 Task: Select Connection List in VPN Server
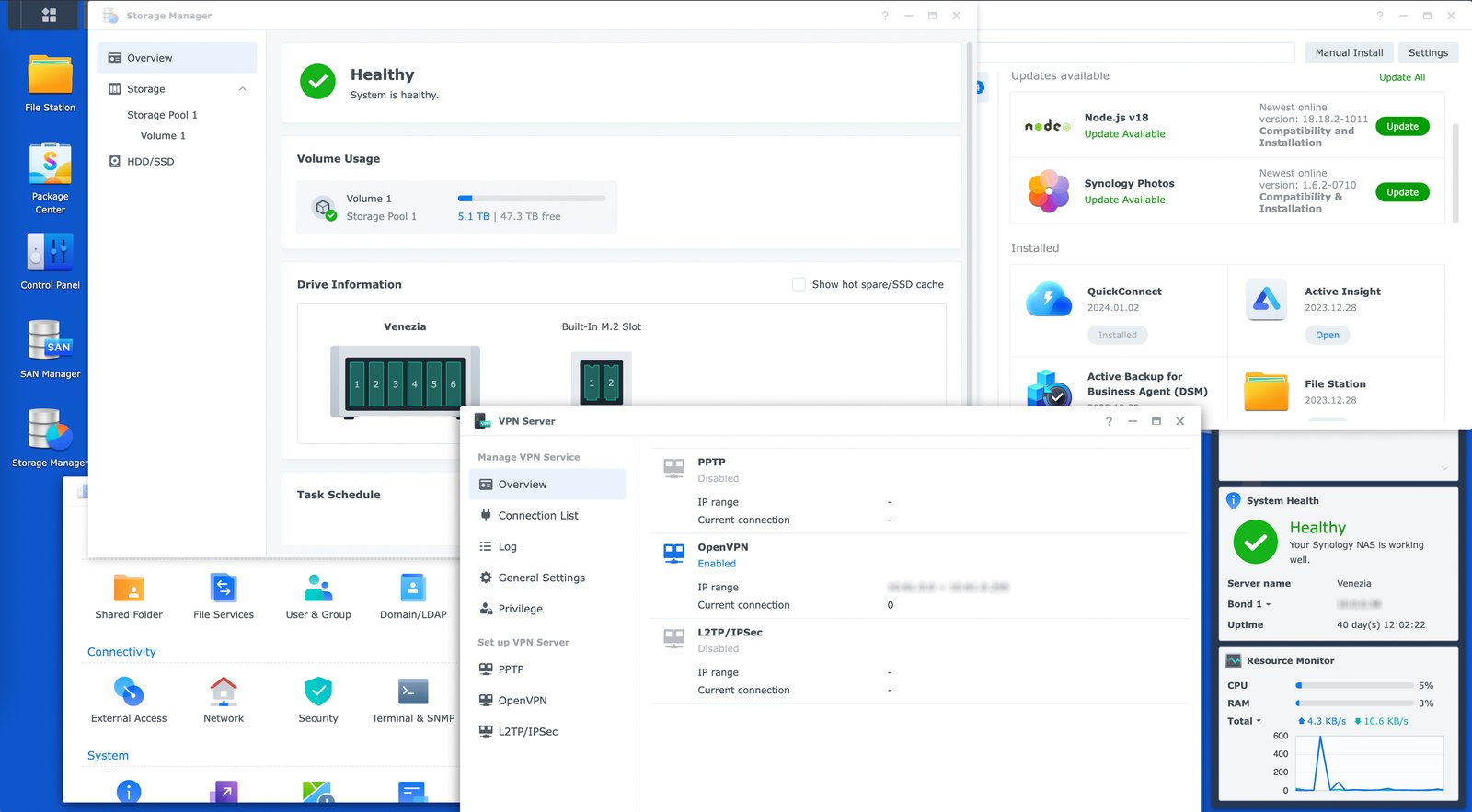pos(547,516)
